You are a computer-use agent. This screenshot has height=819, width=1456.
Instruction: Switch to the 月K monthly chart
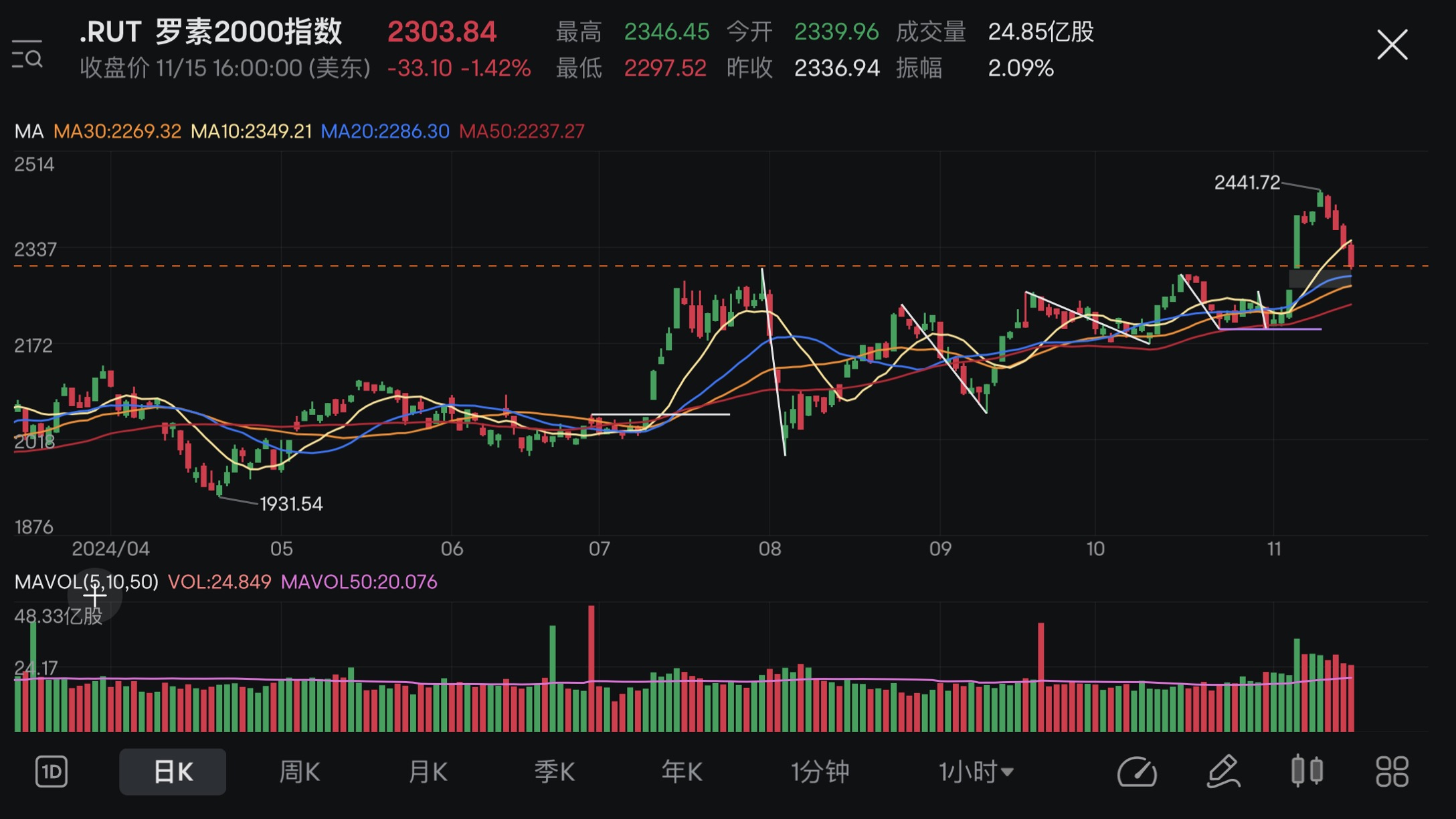coord(428,772)
